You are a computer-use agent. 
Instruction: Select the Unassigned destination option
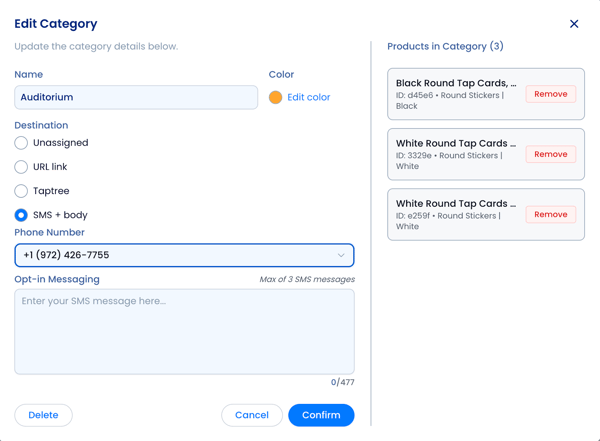click(x=21, y=143)
